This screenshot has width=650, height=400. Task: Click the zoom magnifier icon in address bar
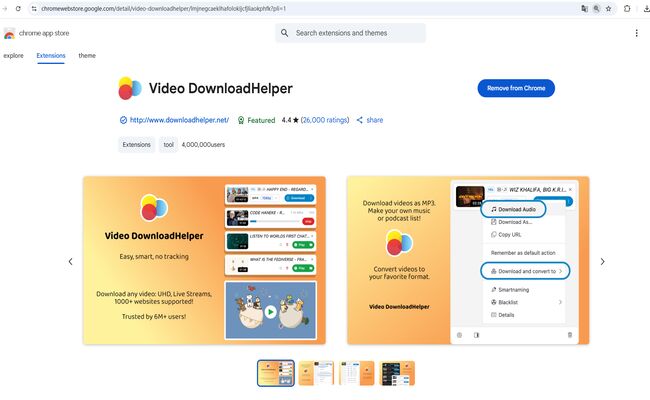(597, 8)
